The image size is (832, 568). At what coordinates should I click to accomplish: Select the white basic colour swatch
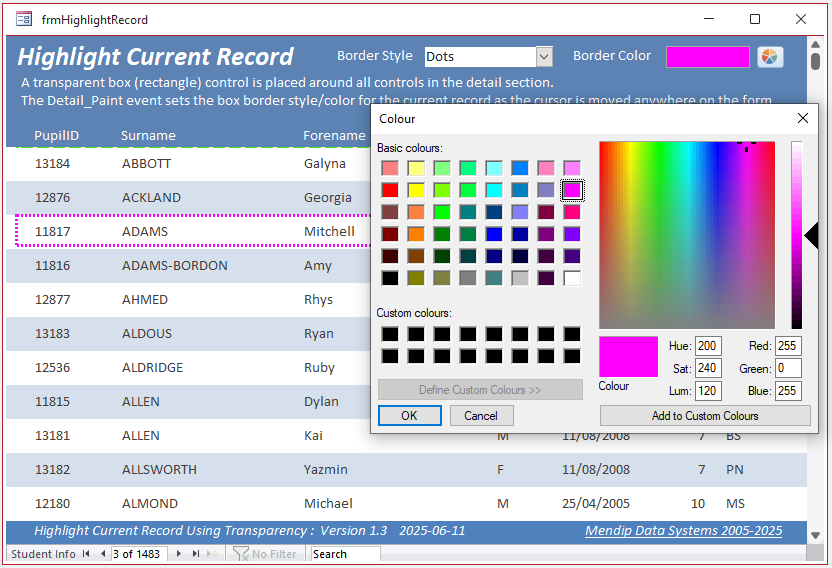[x=572, y=278]
